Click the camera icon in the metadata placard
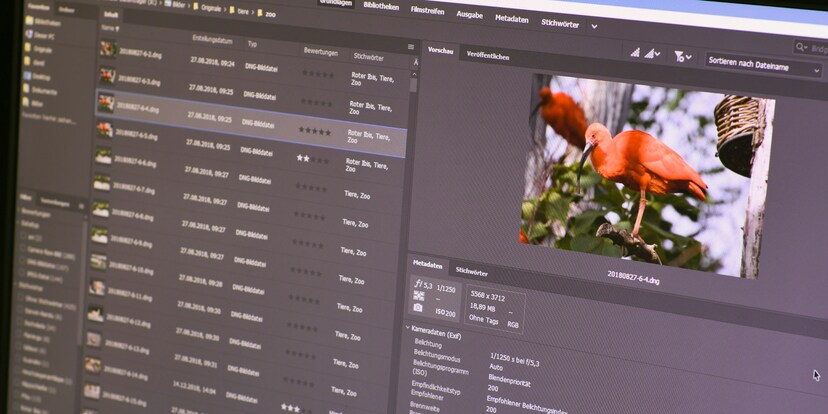The width and height of the screenshot is (828, 414). pos(417,308)
